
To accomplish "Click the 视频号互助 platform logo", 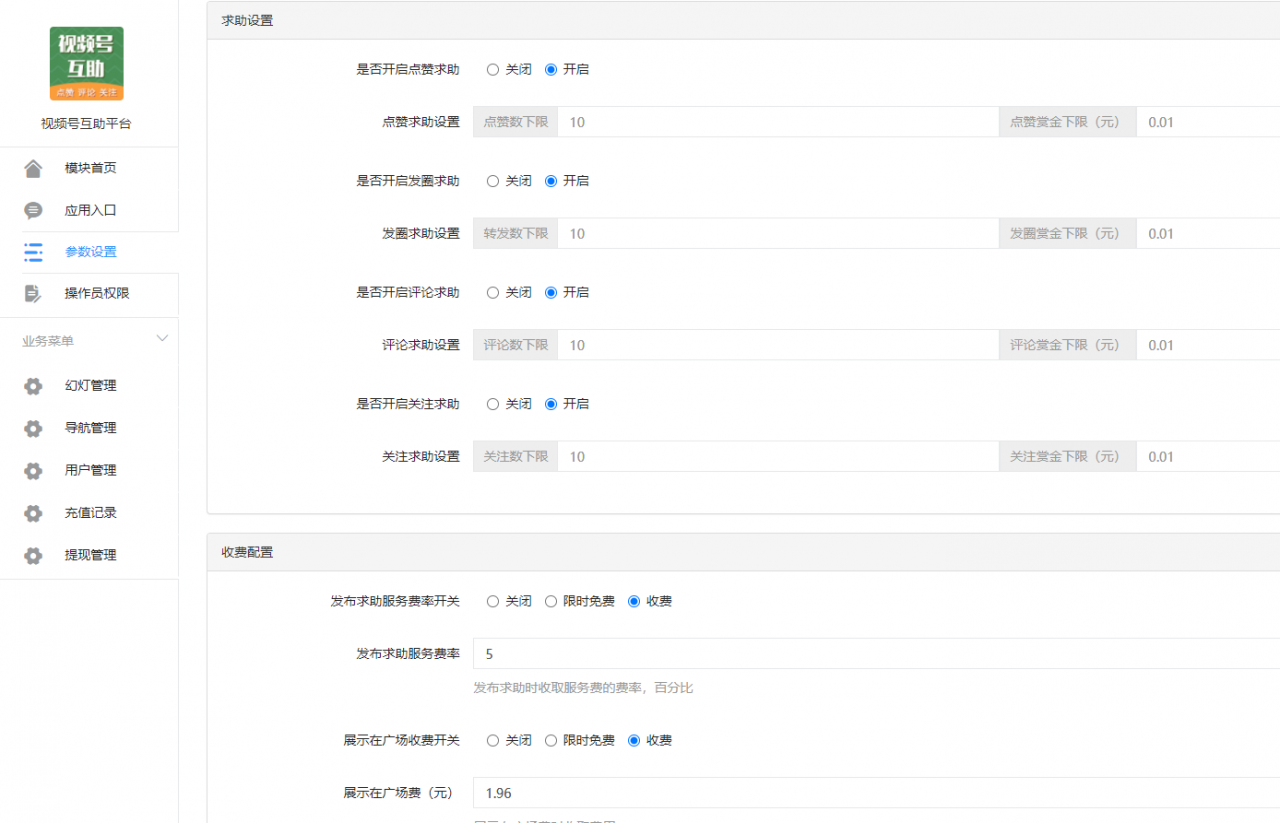I will pyautogui.click(x=87, y=63).
